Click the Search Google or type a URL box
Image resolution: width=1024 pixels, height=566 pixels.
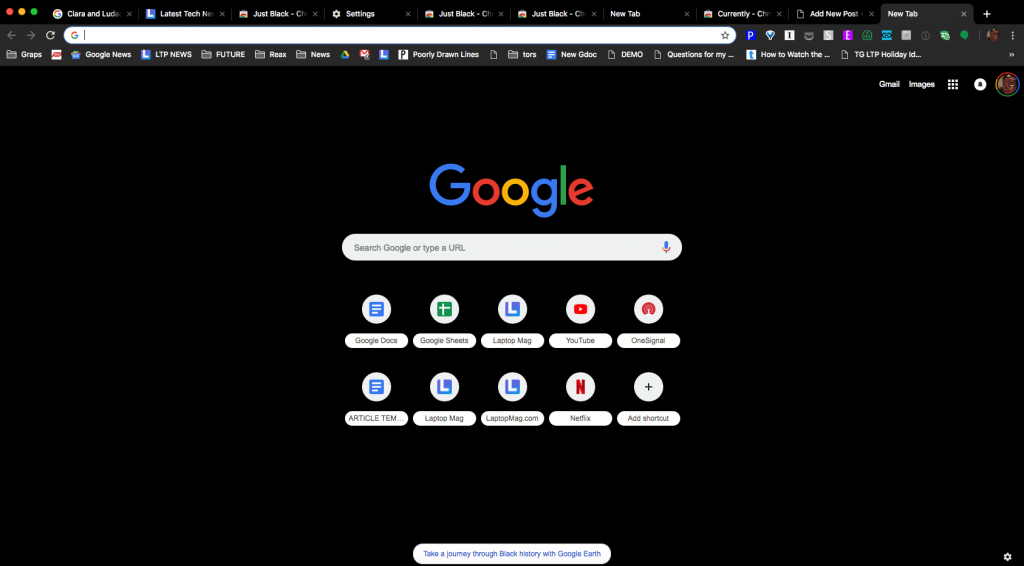point(512,247)
